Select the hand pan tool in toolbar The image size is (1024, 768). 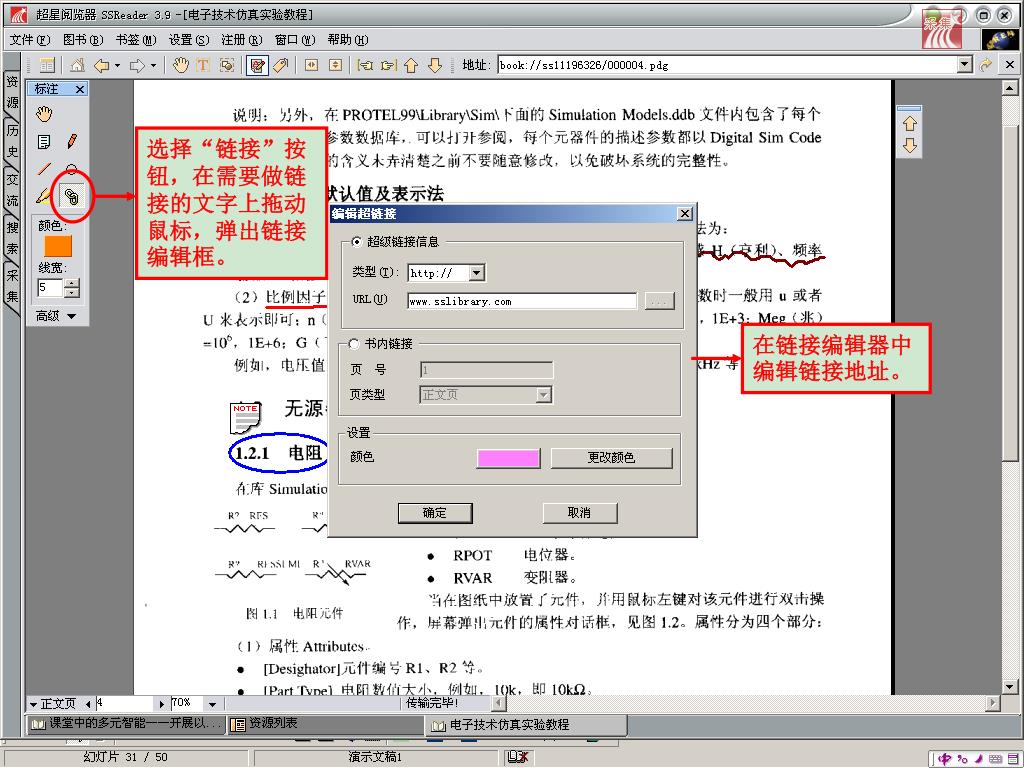click(x=180, y=65)
